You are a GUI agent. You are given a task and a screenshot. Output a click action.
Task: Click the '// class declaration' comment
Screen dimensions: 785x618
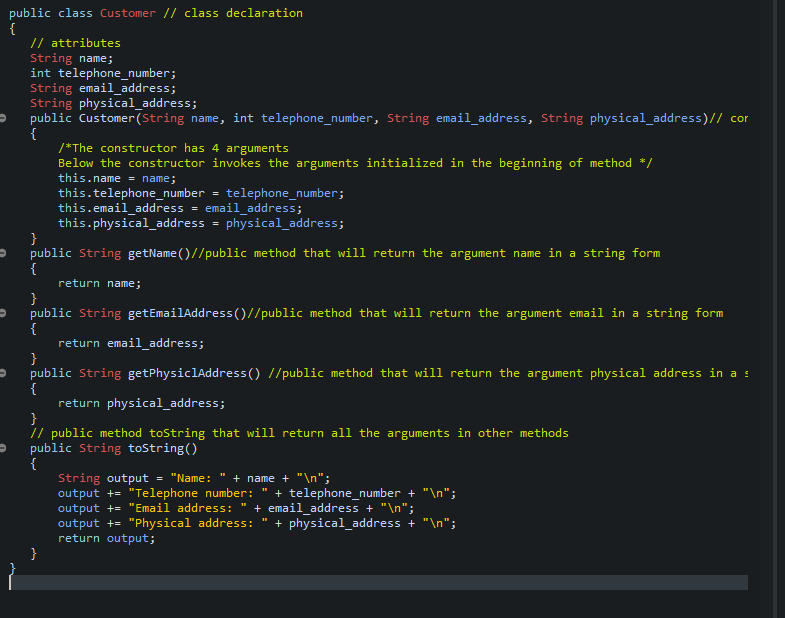tap(233, 13)
